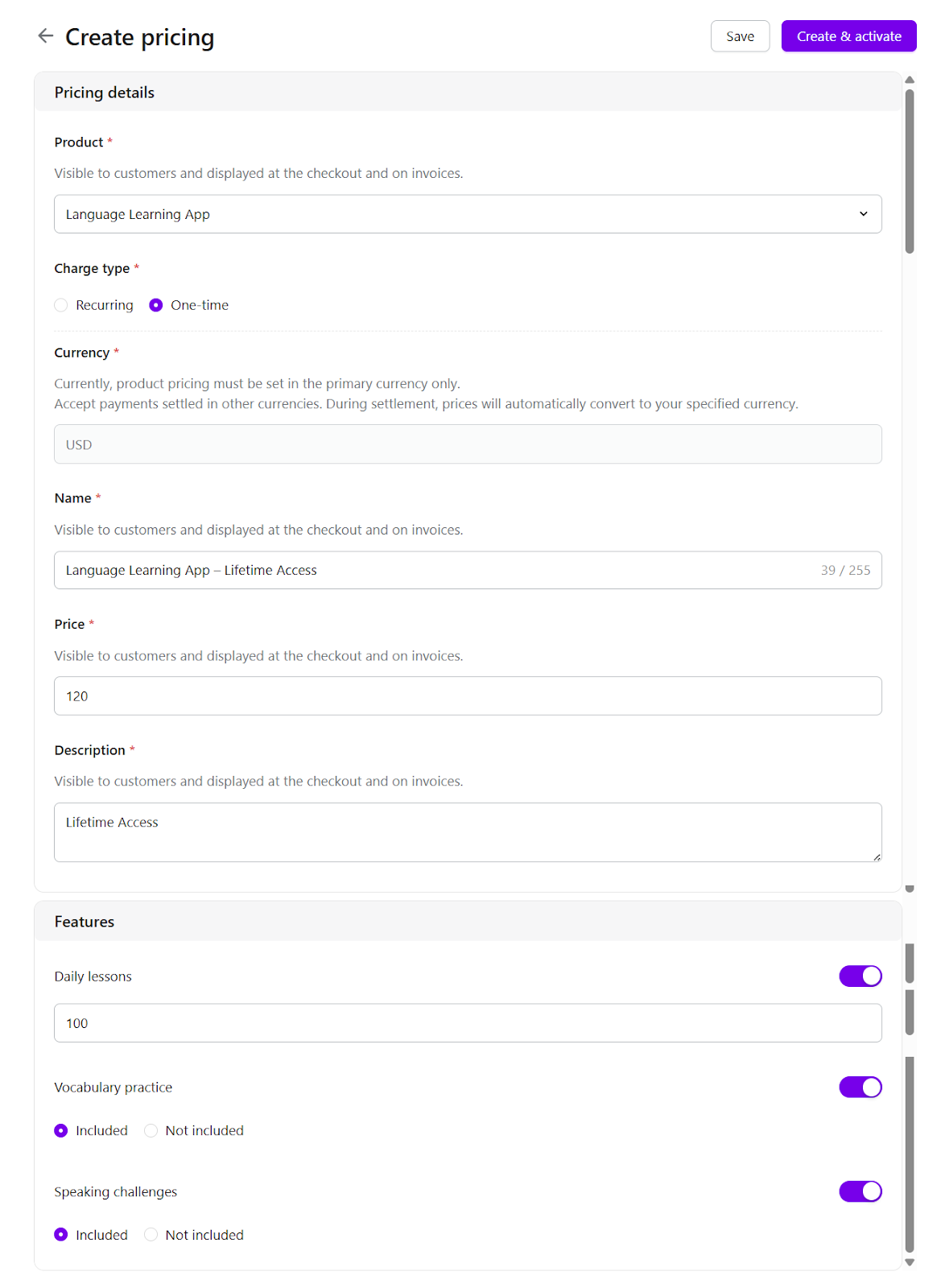This screenshot has height=1288, width=945.
Task: Click the Price field containing 120
Action: coord(467,696)
